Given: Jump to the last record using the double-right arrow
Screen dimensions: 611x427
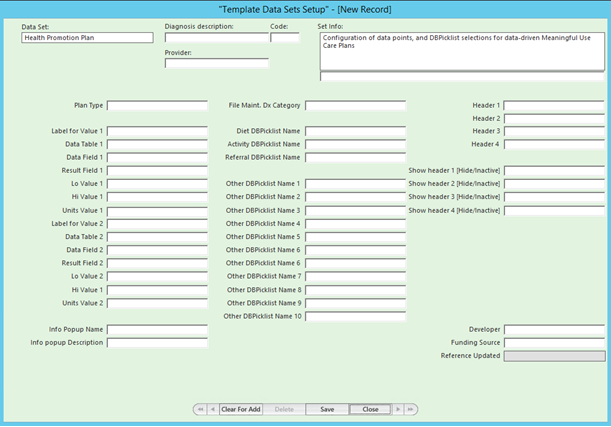Looking at the screenshot, I should click(x=410, y=409).
